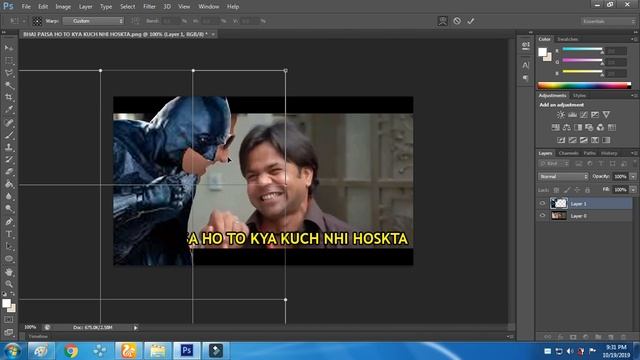Hide Layer 0 using eye icon
Viewport: 640px width, 360px height.
point(542,216)
